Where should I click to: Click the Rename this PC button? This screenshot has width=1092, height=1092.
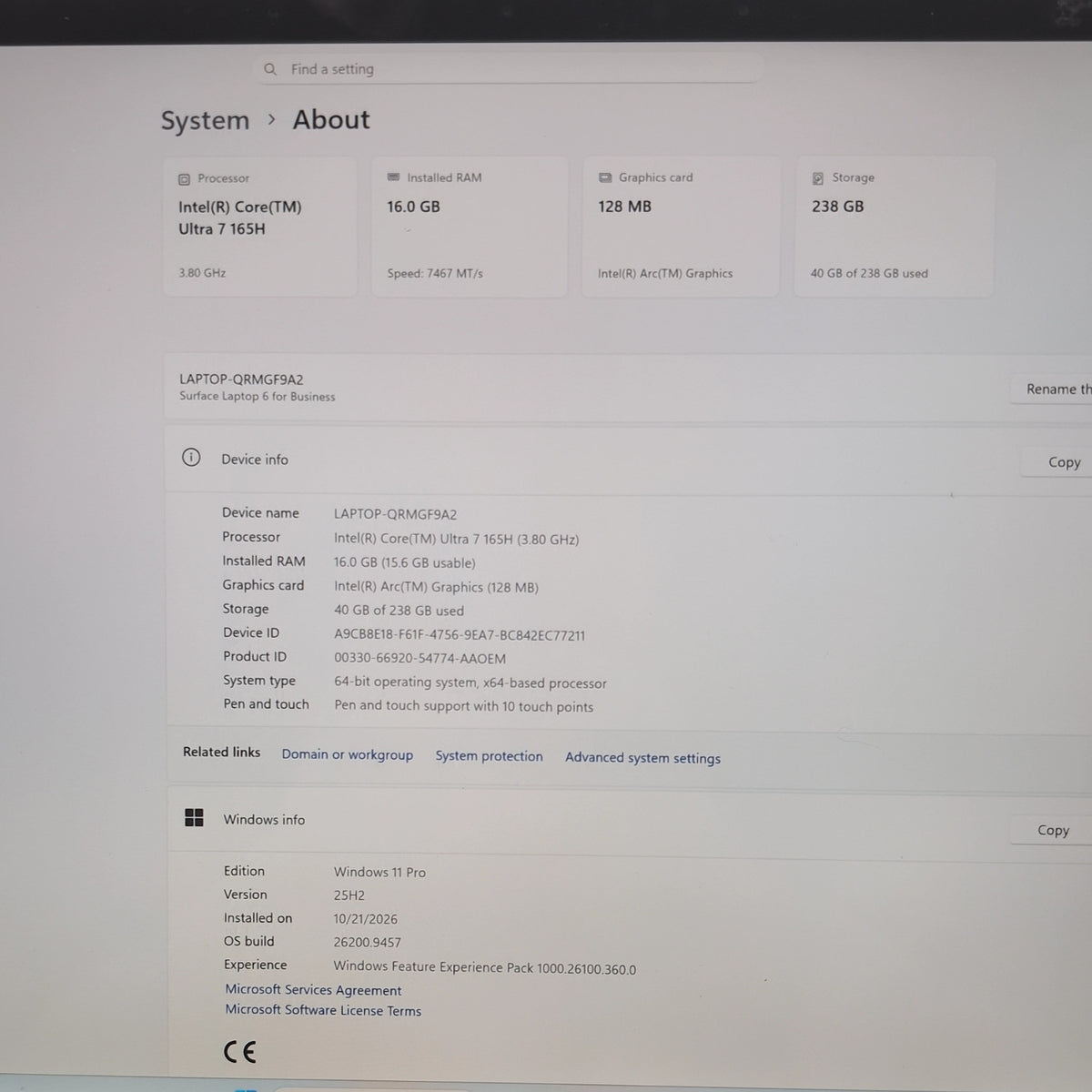point(1052,389)
